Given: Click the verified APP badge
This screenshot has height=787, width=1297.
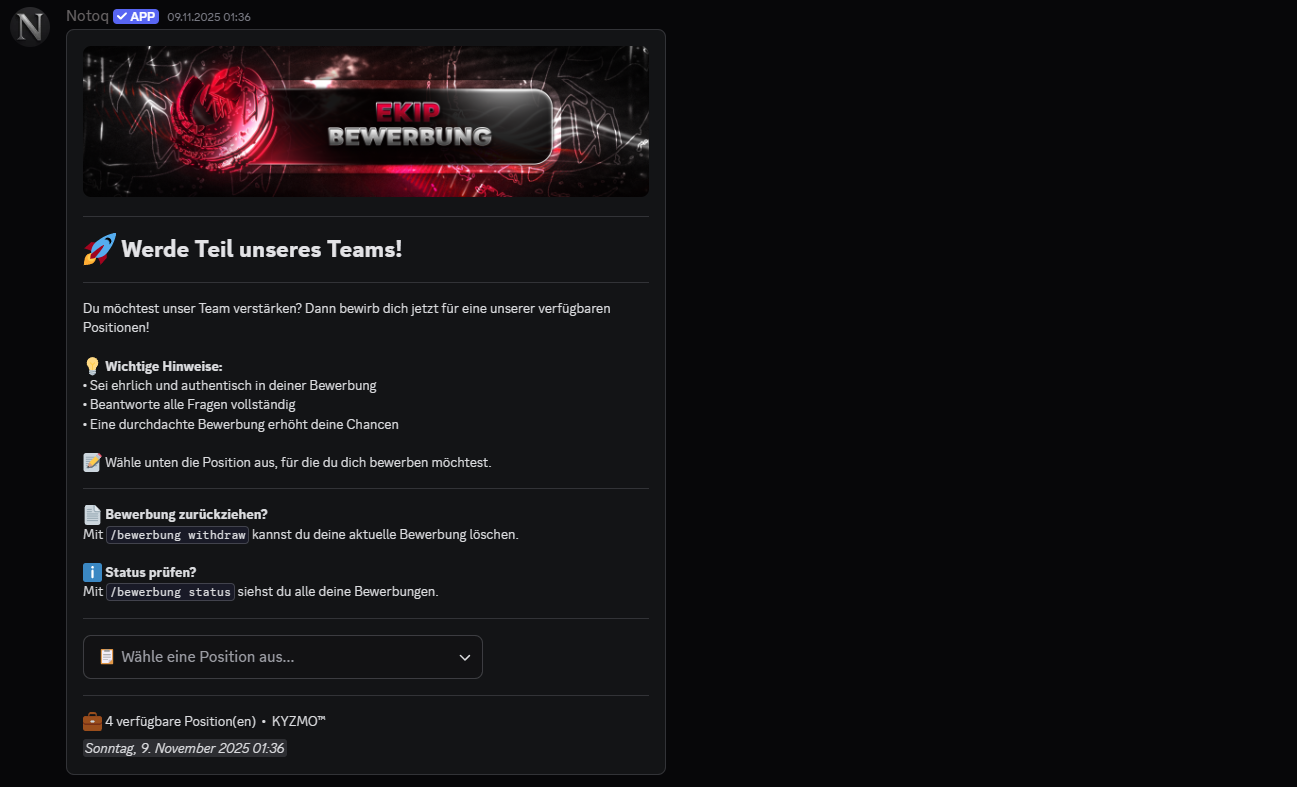Looking at the screenshot, I should coord(136,16).
